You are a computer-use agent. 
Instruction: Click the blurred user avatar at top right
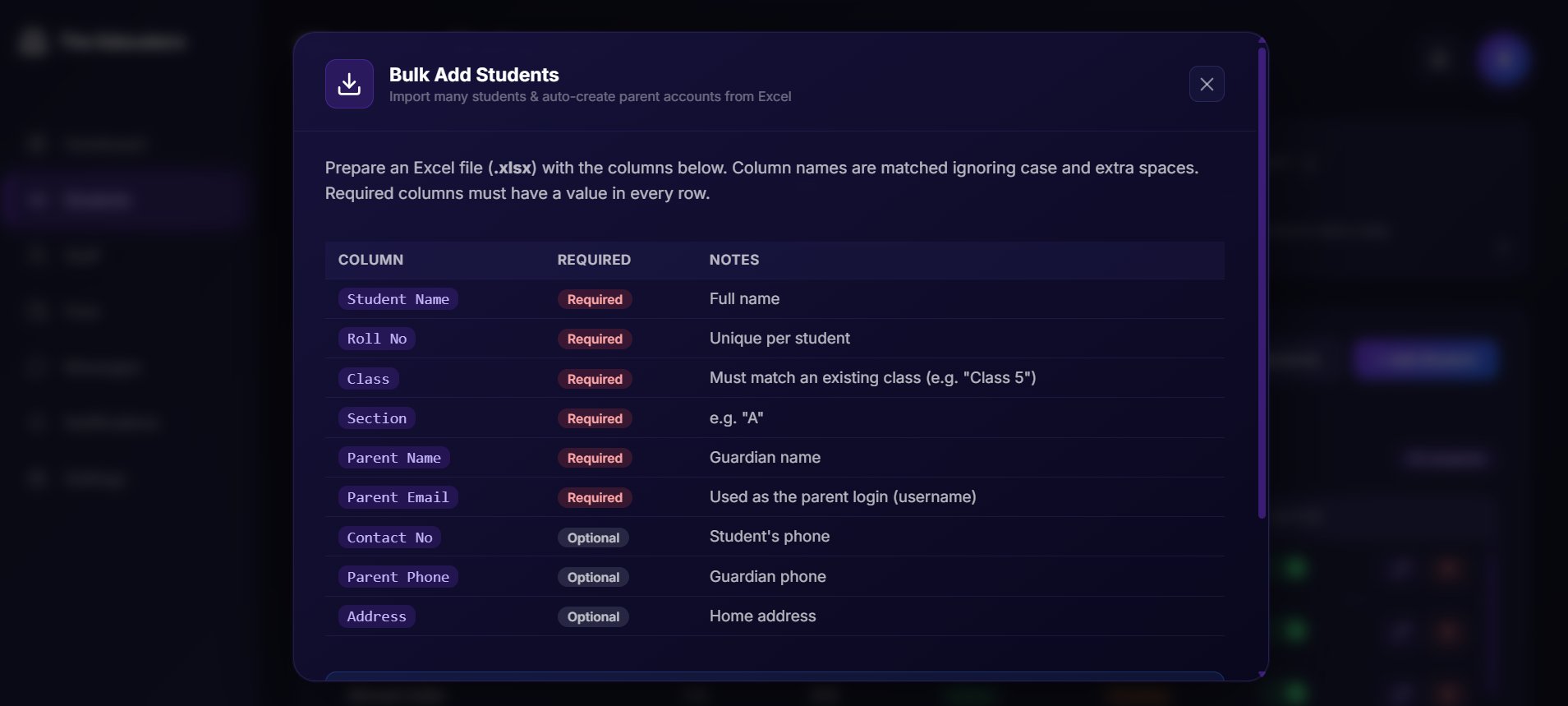1503,59
